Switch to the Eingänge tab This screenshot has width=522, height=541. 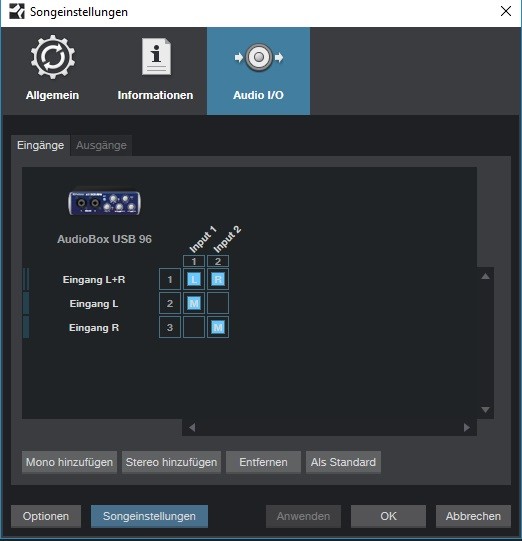pos(40,145)
